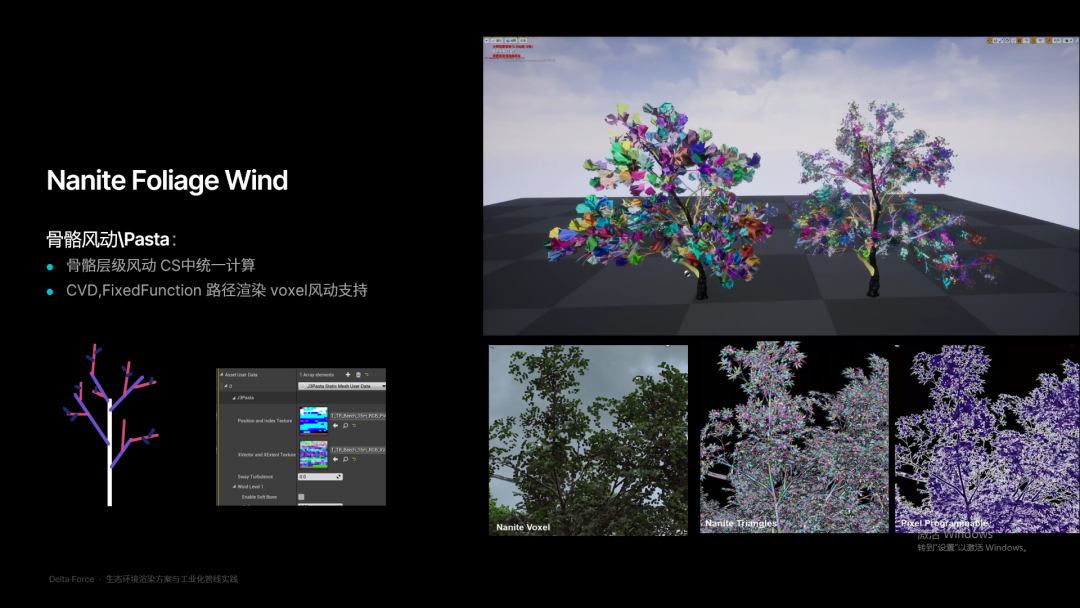This screenshot has width=1080, height=608.
Task: Reset Position and Index Texture to default
Action: click(354, 426)
